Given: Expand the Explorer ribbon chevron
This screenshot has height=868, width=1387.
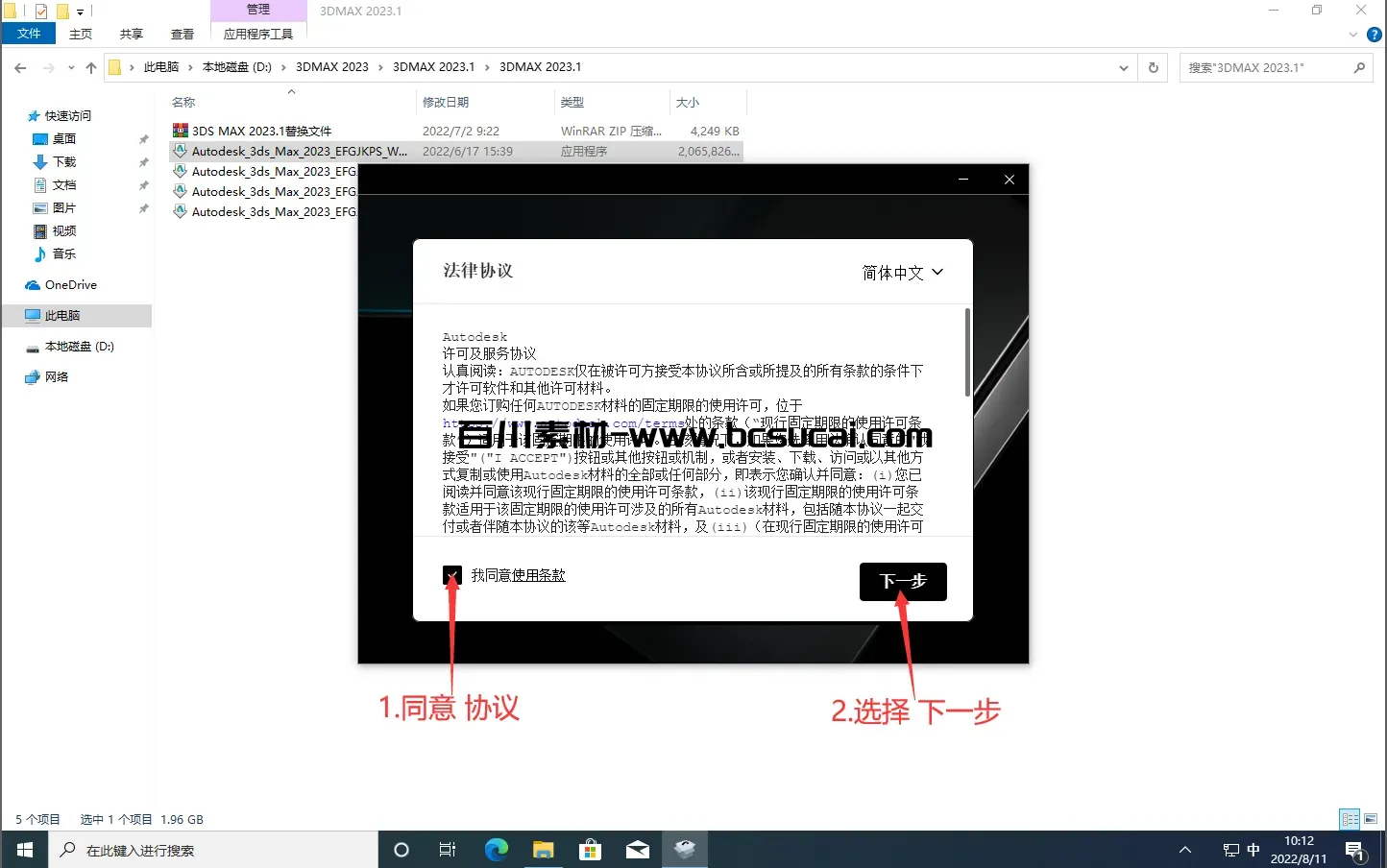Looking at the screenshot, I should pyautogui.click(x=1352, y=35).
